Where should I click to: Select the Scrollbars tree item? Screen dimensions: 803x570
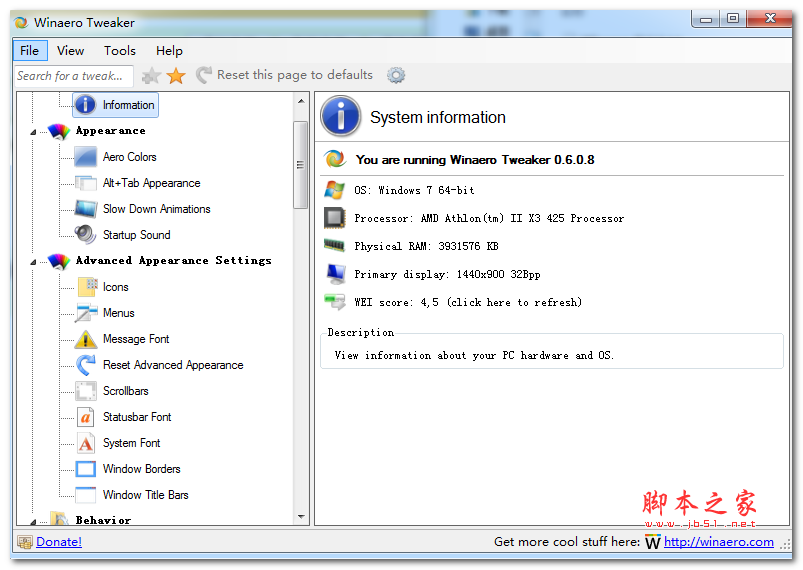[126, 391]
